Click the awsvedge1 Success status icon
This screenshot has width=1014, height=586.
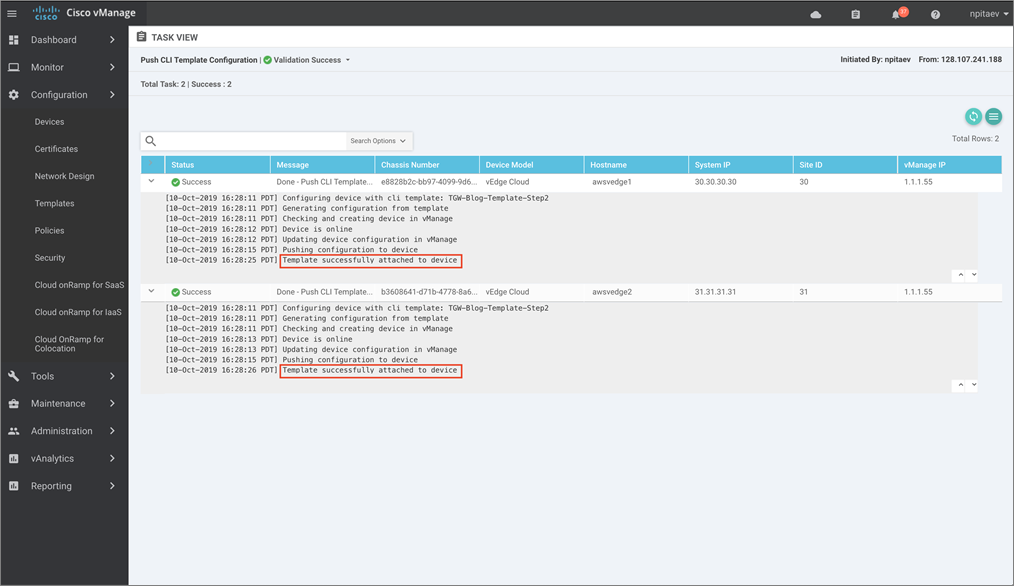click(x=175, y=182)
